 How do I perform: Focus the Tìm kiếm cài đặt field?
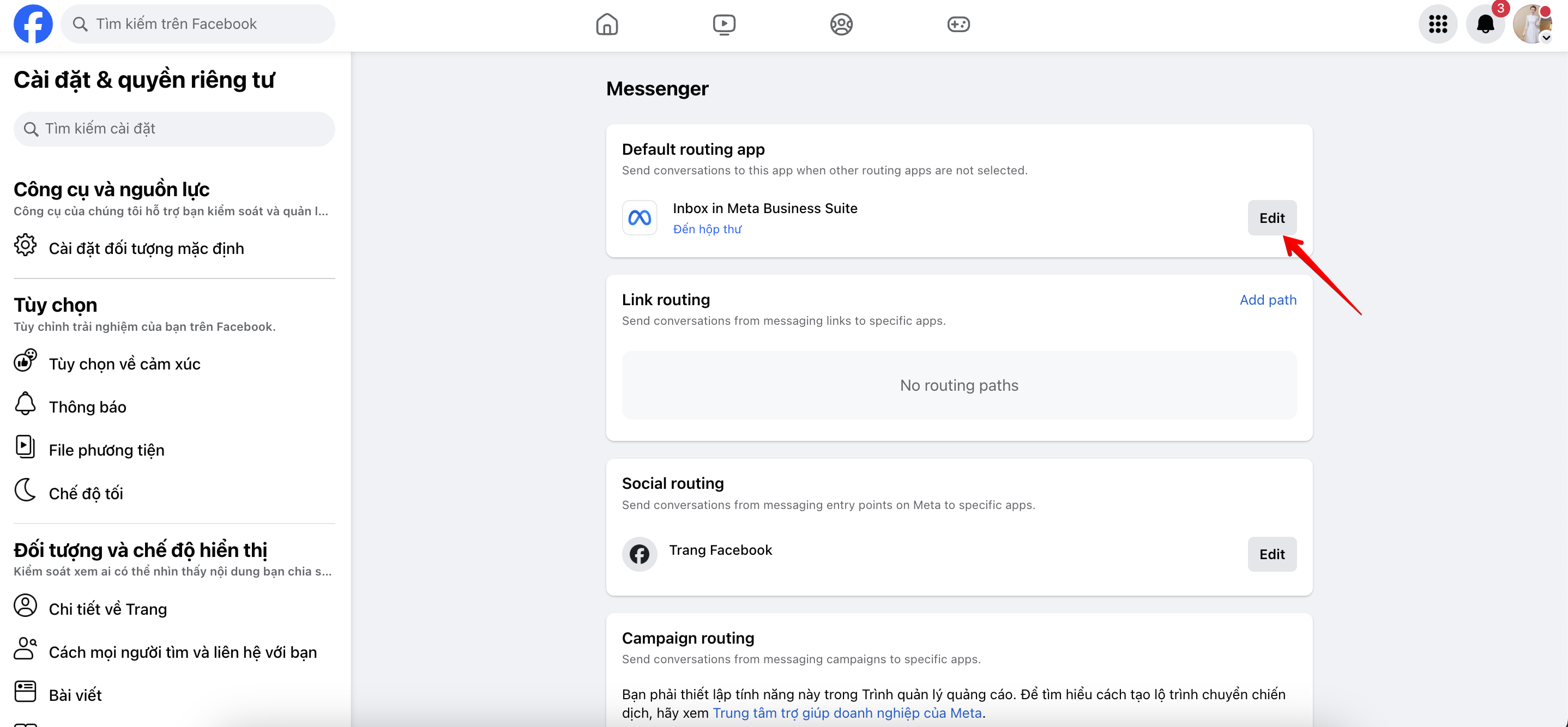click(183, 129)
